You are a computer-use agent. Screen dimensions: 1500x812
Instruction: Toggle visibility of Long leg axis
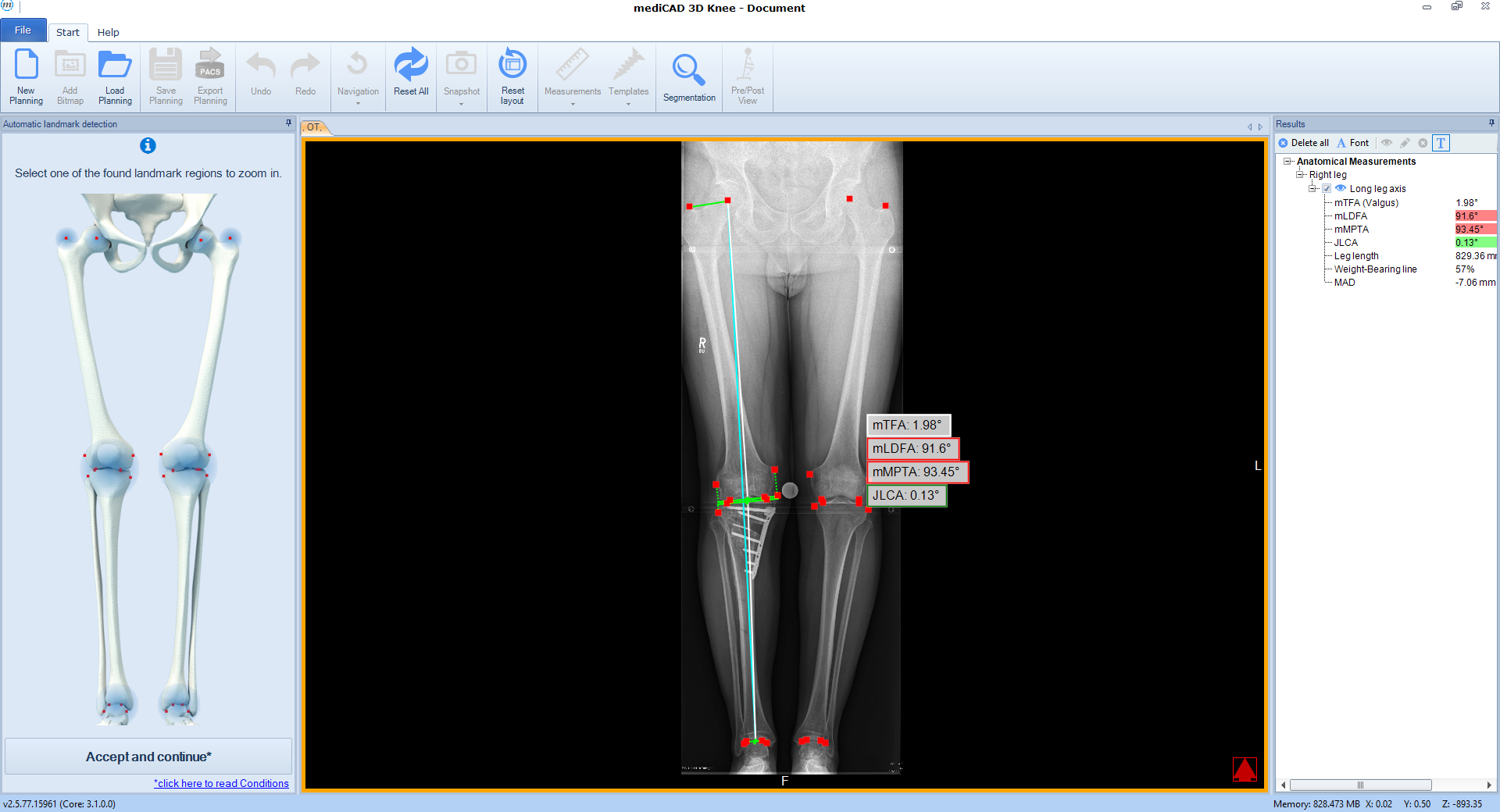coord(1341,188)
